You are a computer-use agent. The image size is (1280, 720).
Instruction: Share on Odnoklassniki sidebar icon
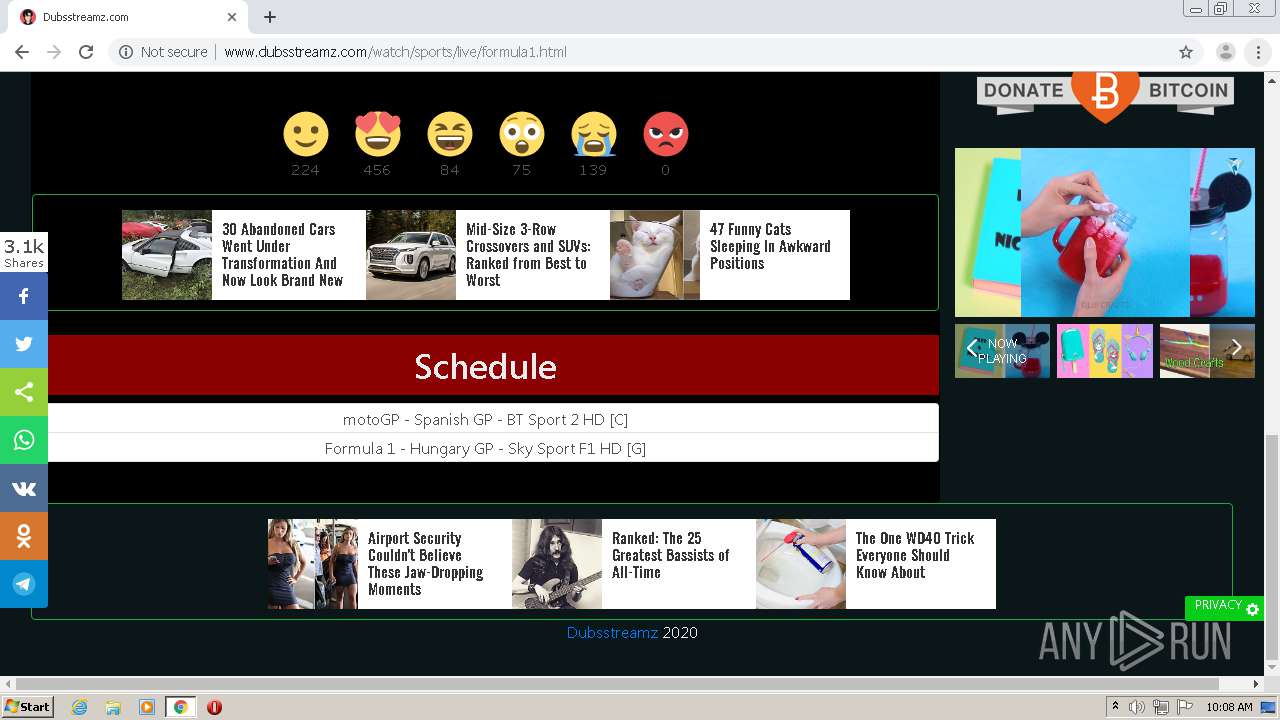coord(24,536)
